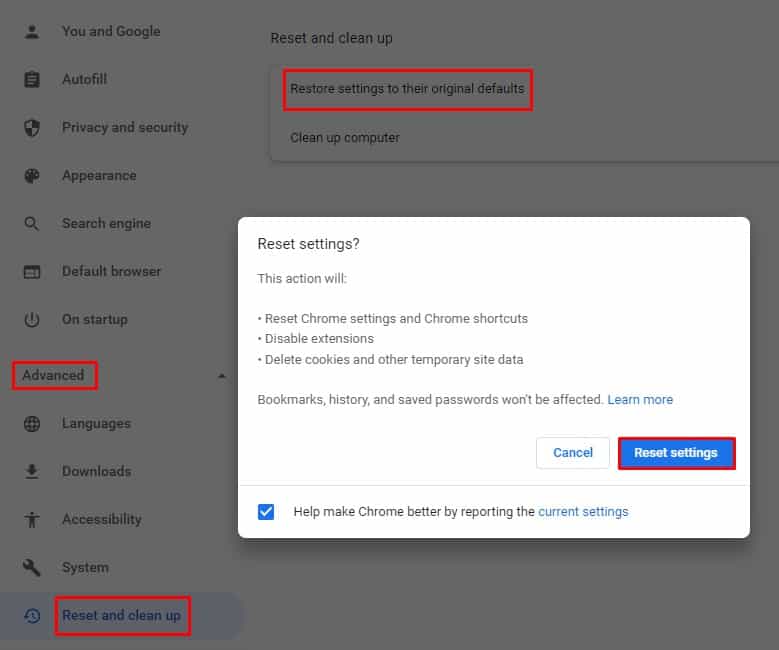The height and width of the screenshot is (650, 779).
Task: Confirm with the Reset settings button
Action: (x=676, y=453)
